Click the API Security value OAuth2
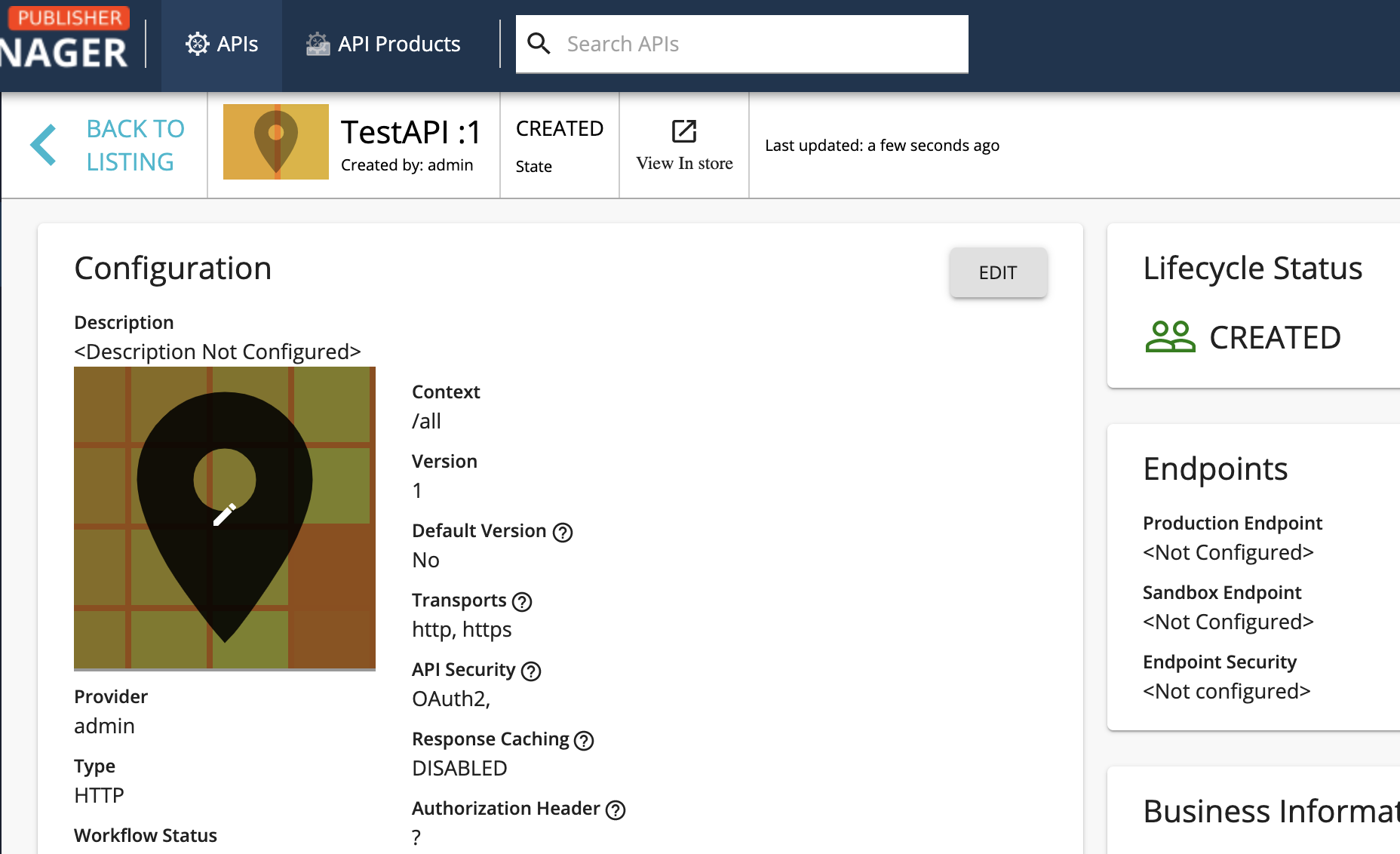The height and width of the screenshot is (854, 1400). click(x=451, y=699)
